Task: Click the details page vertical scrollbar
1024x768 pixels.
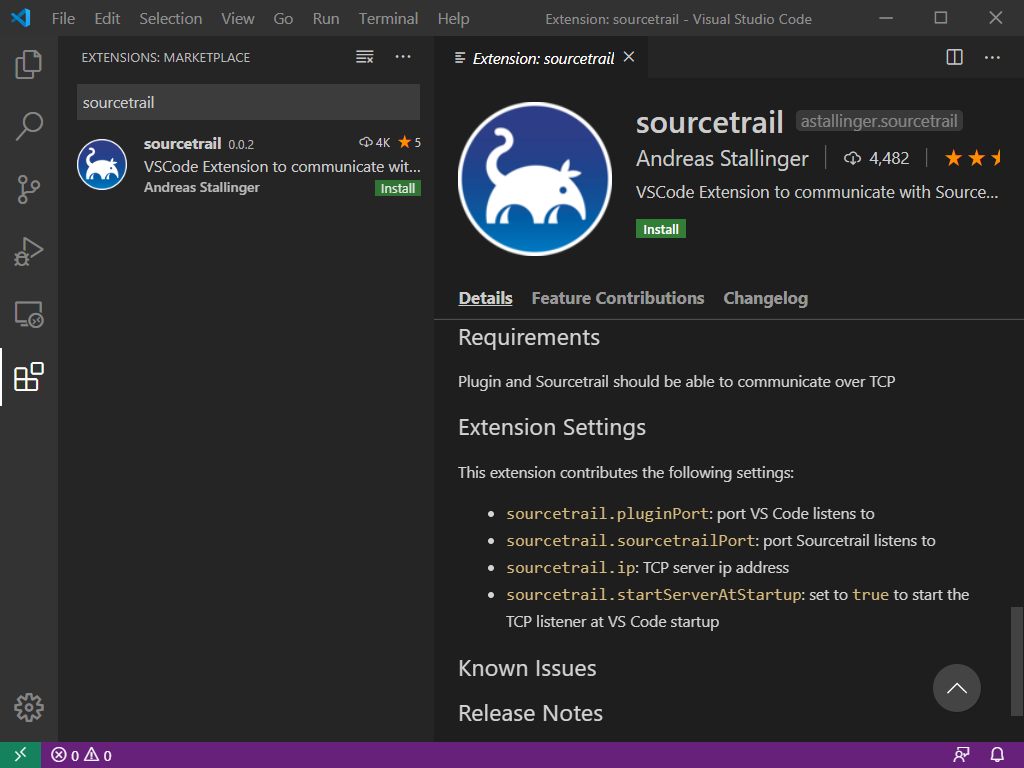Action: (1016, 660)
